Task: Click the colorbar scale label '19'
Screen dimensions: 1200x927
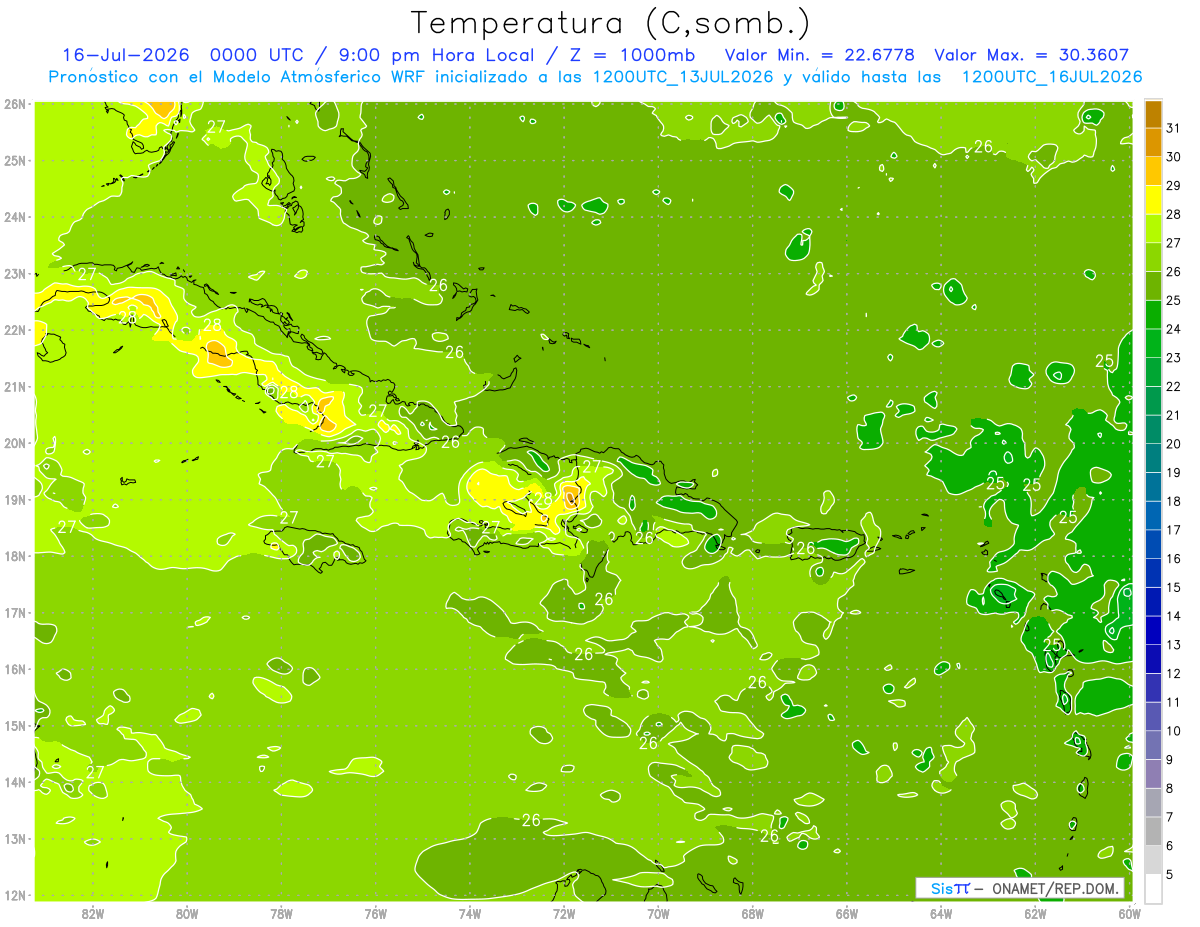Action: click(x=1174, y=473)
